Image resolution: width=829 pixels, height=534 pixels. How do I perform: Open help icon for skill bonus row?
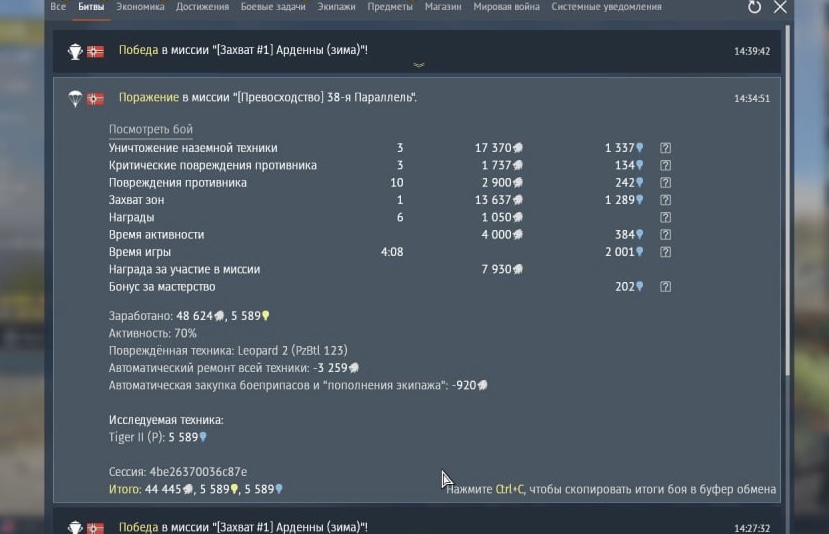(666, 287)
